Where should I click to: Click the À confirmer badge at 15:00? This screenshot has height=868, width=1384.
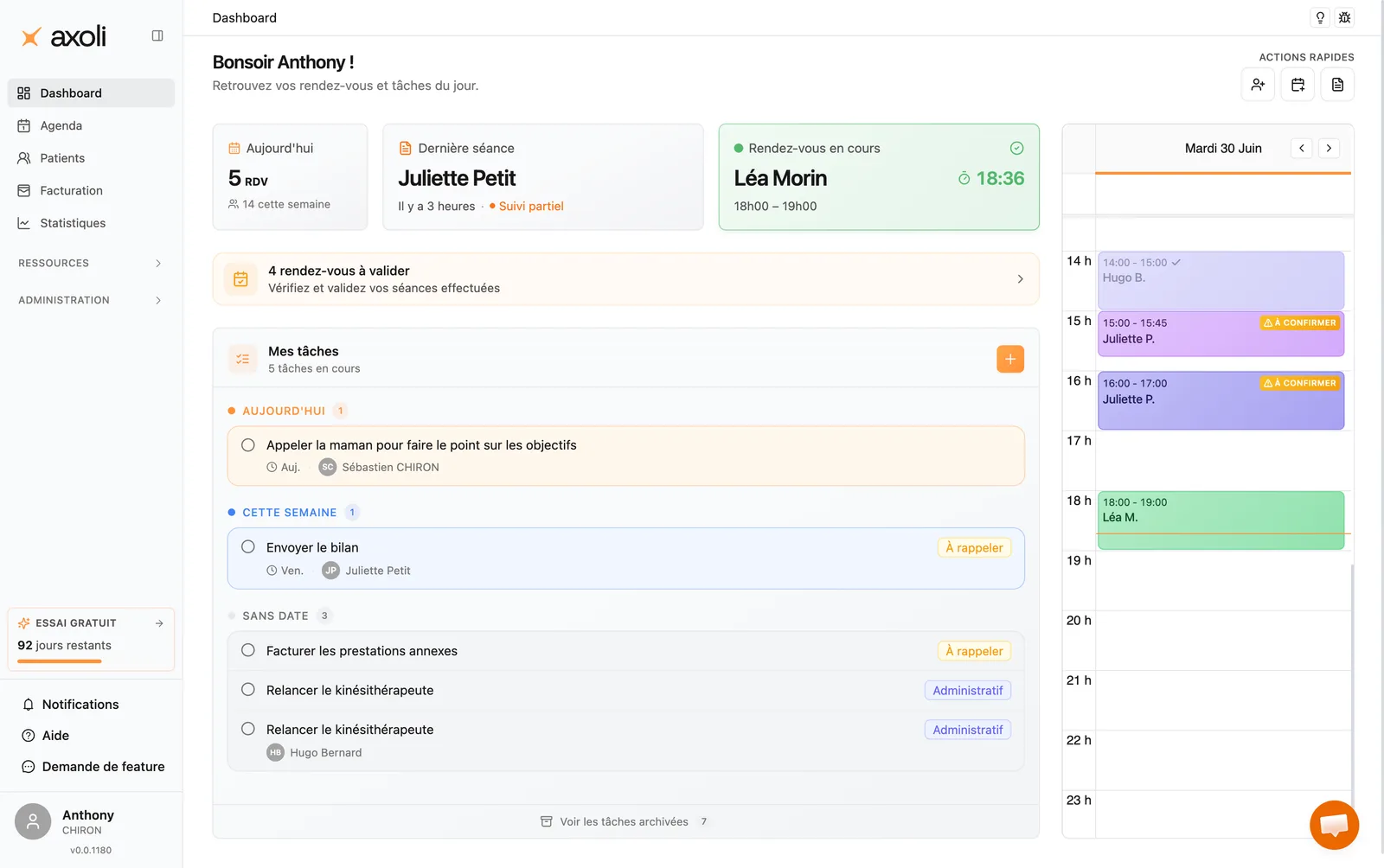(1300, 322)
